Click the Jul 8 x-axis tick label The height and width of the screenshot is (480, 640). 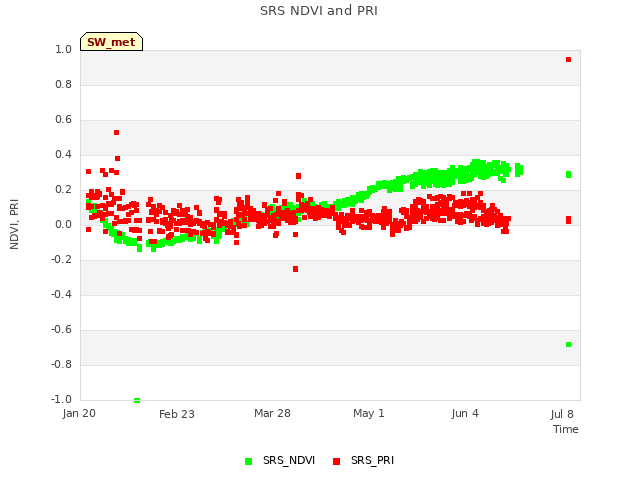point(562,414)
